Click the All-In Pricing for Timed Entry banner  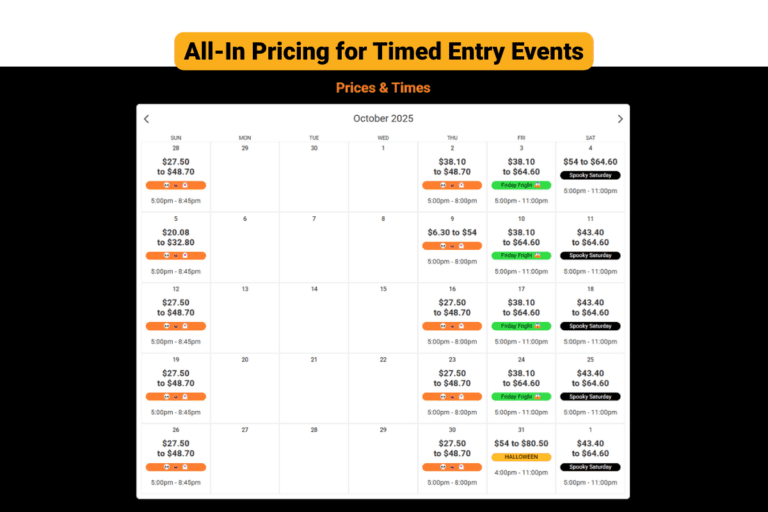click(384, 51)
